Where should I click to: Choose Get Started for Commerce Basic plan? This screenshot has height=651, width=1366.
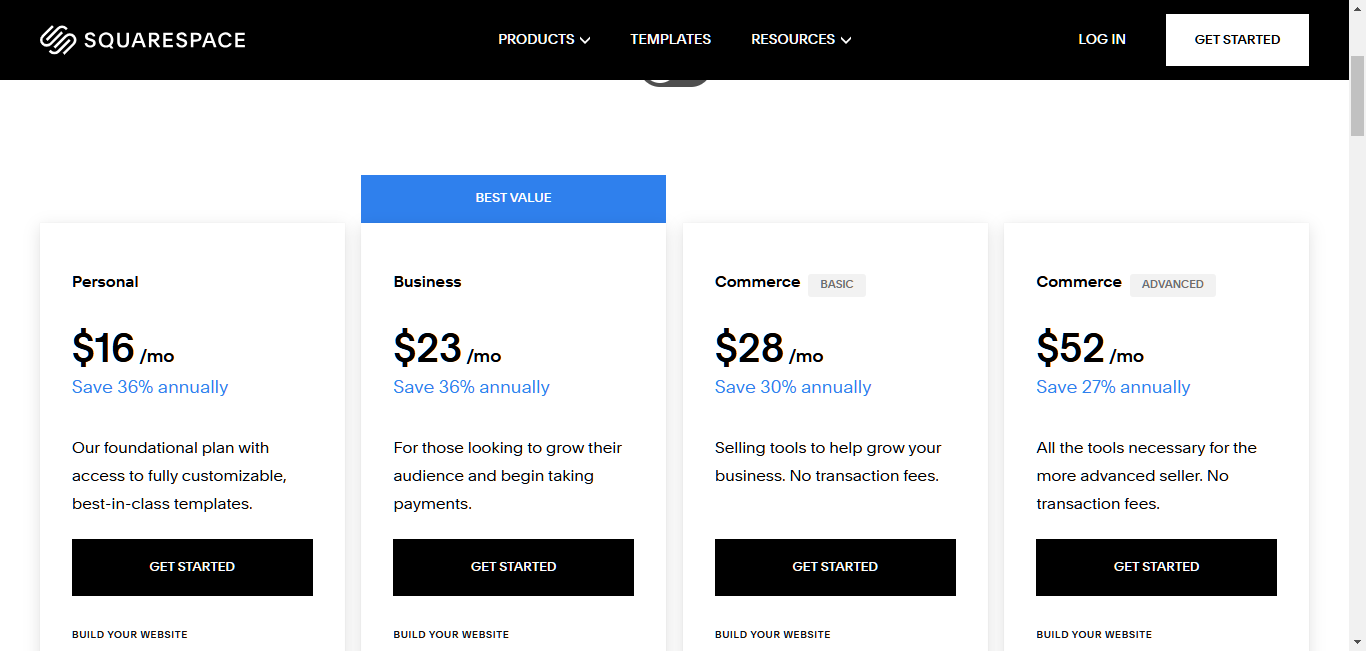point(835,567)
